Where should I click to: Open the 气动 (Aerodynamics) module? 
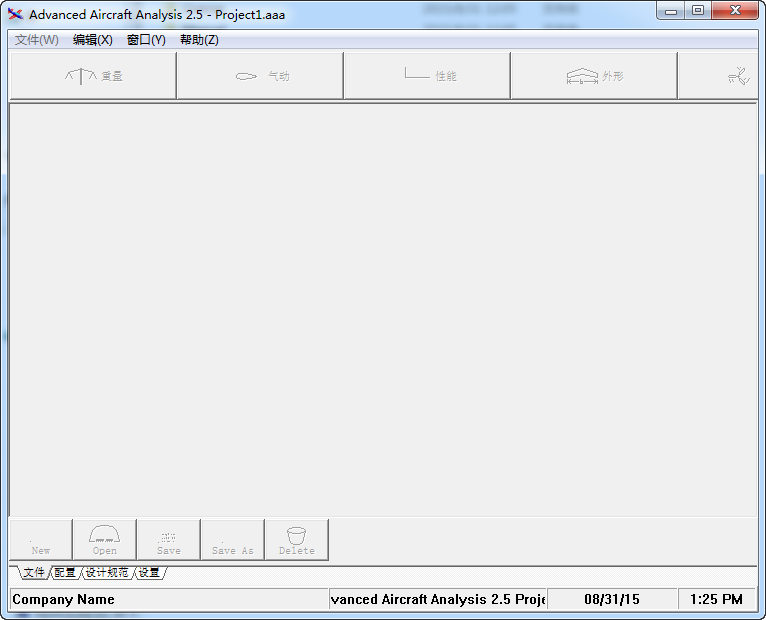260,76
